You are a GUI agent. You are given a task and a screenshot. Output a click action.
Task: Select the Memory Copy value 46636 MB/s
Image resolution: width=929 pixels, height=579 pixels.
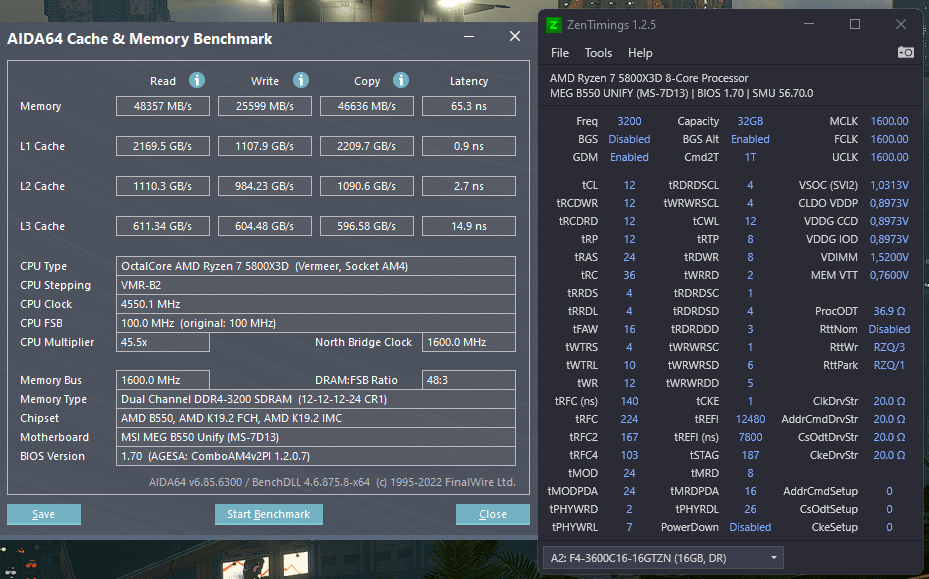(367, 106)
